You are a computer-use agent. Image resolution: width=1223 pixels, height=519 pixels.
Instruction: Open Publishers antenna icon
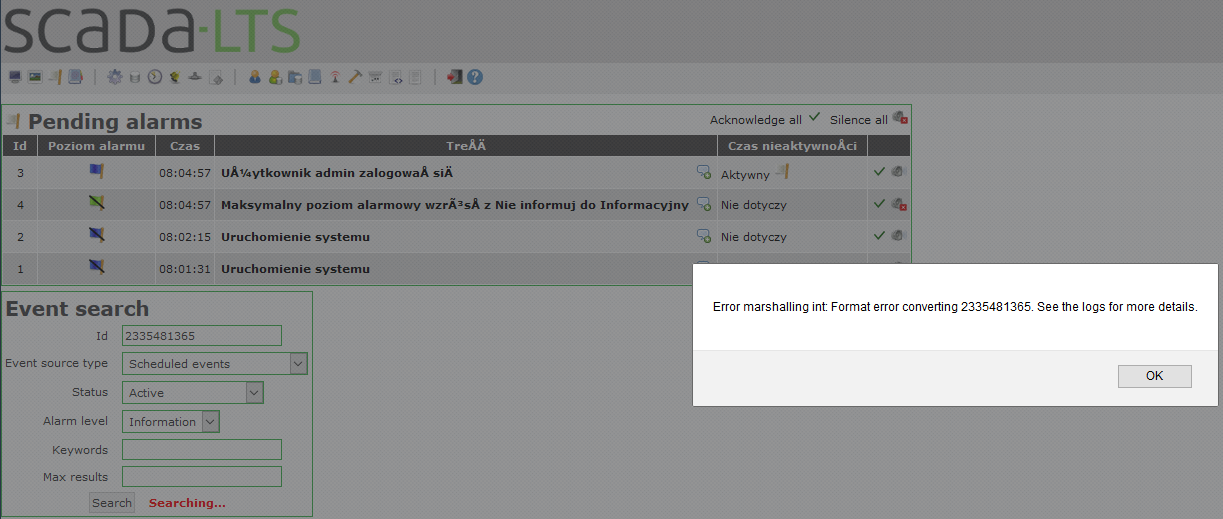(335, 77)
